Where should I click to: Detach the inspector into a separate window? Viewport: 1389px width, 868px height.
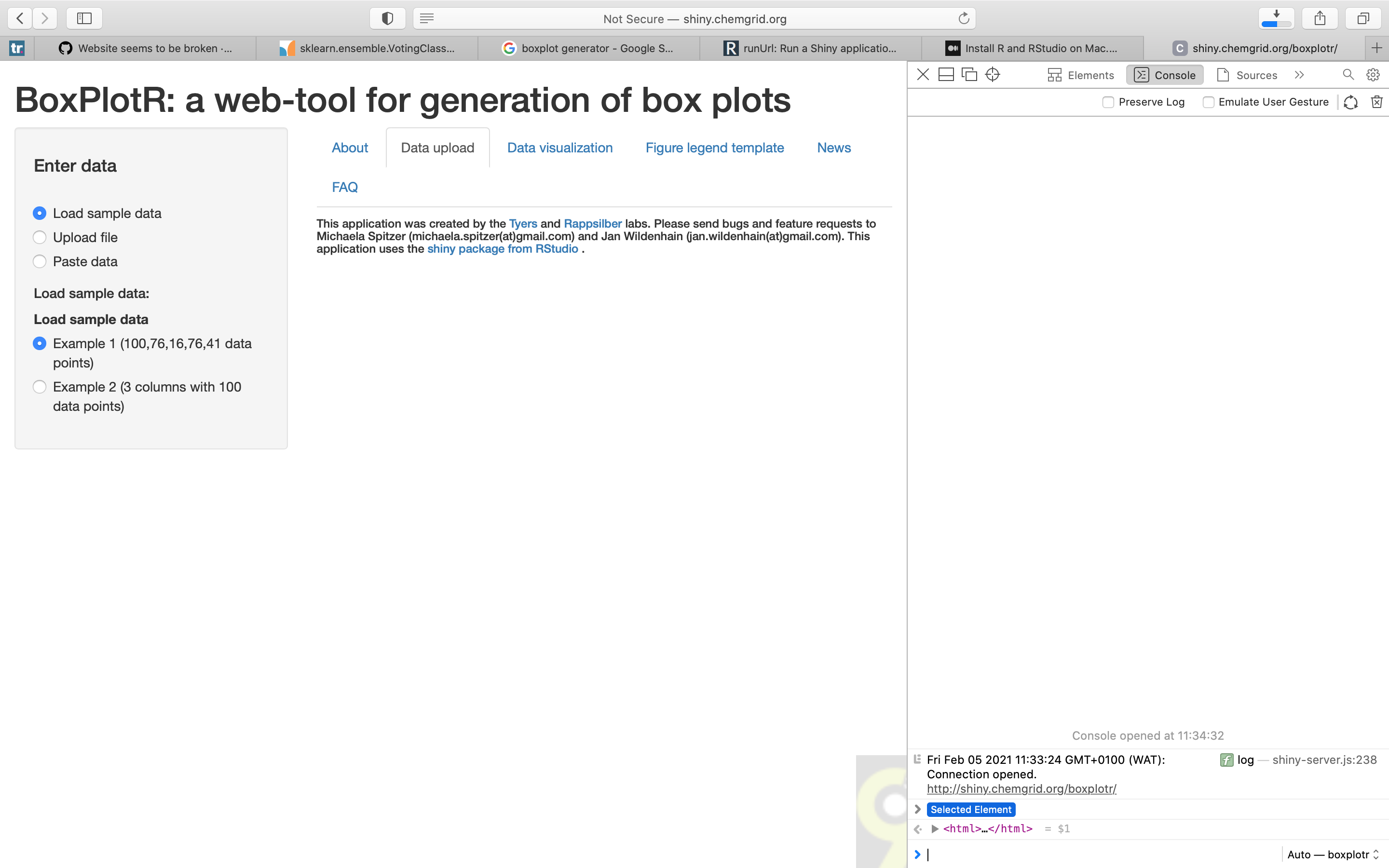click(969, 75)
